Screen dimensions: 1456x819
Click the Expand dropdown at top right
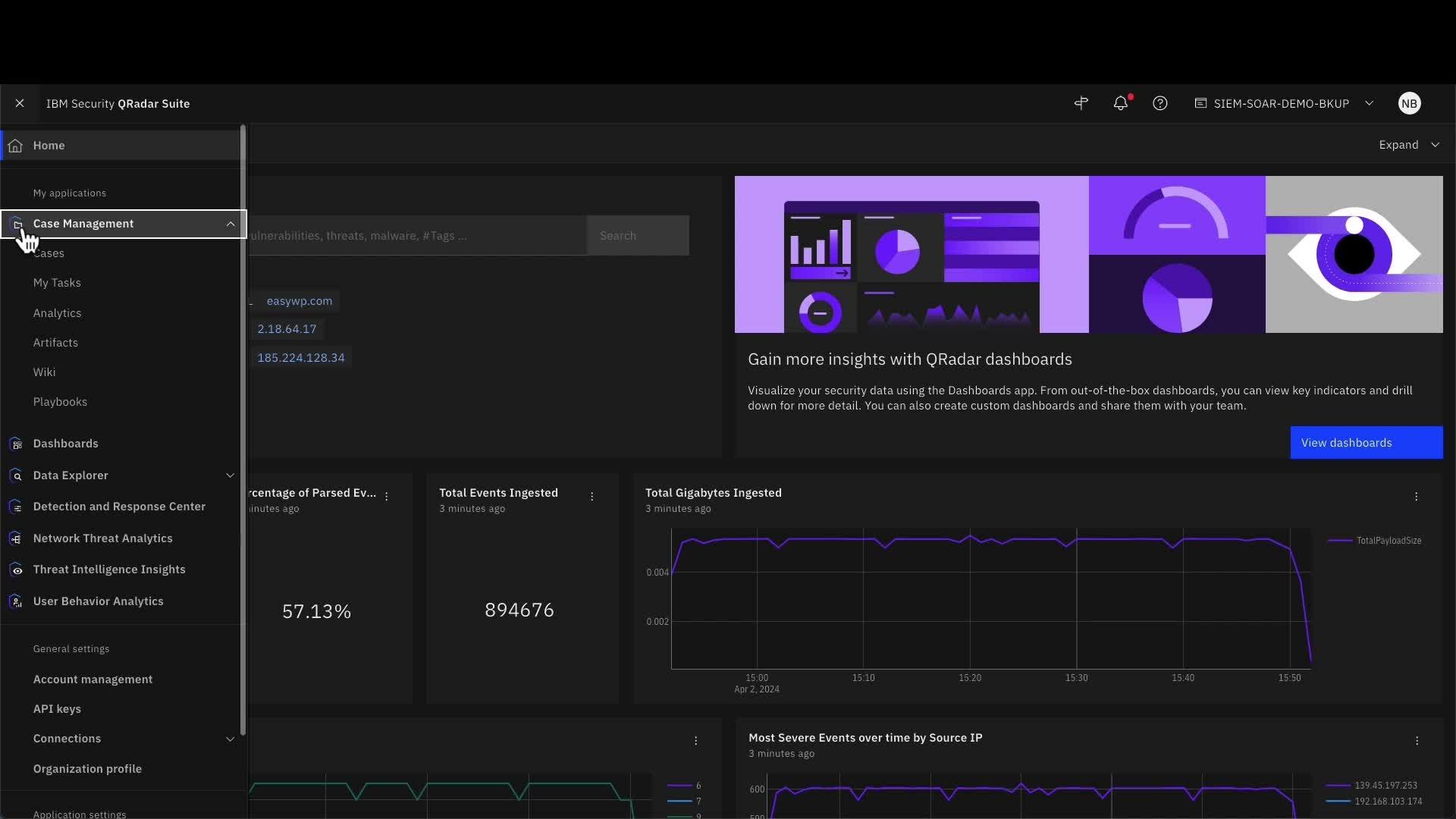pyautogui.click(x=1408, y=145)
